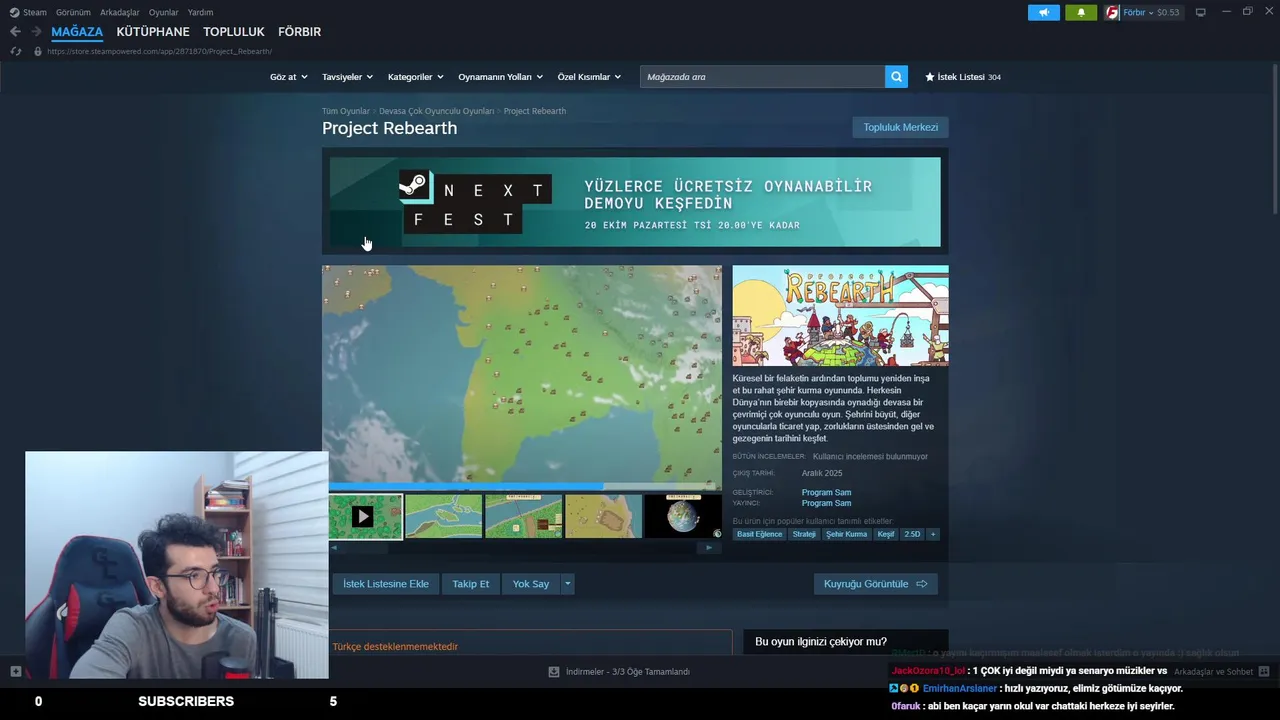
Task: Click the wallet balance $0.53
Action: pos(1168,12)
